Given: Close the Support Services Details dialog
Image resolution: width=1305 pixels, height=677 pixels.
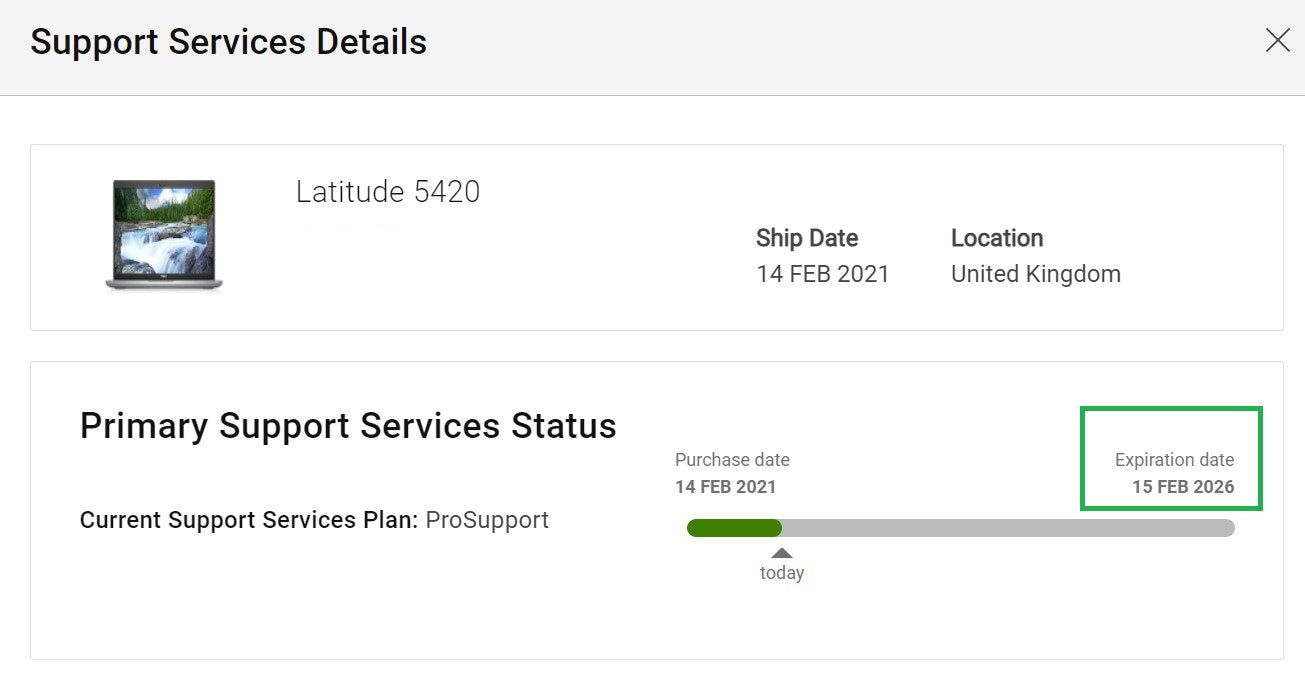Looking at the screenshot, I should (x=1277, y=41).
